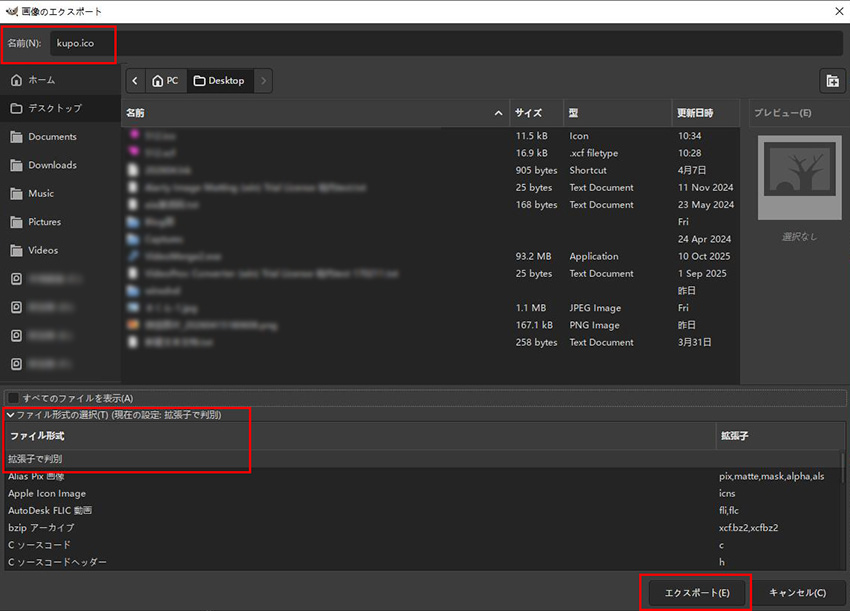This screenshot has width=850, height=611.
Task: Click the back arrow in path bar
Action: [136, 81]
